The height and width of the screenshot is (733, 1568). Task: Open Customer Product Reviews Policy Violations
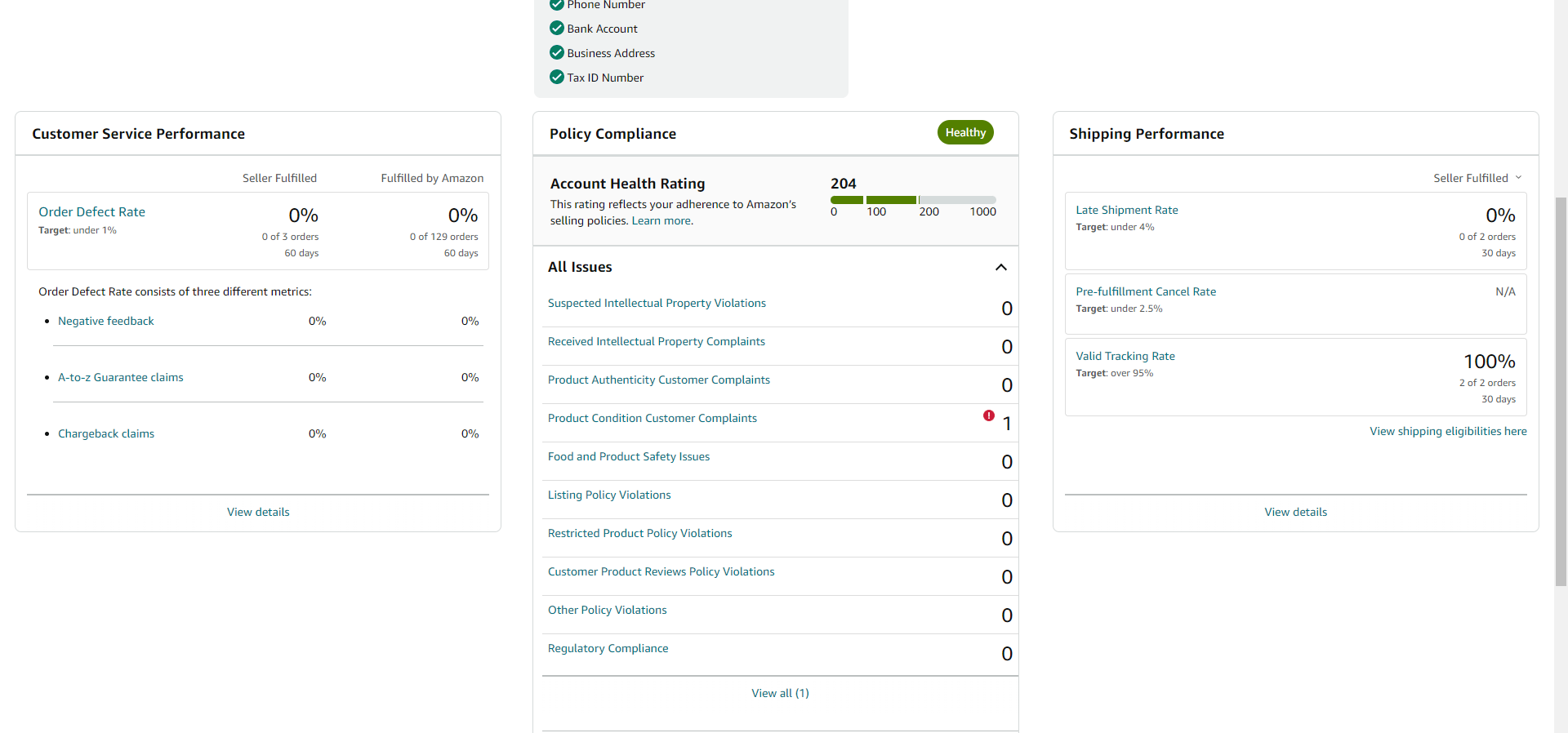(661, 571)
